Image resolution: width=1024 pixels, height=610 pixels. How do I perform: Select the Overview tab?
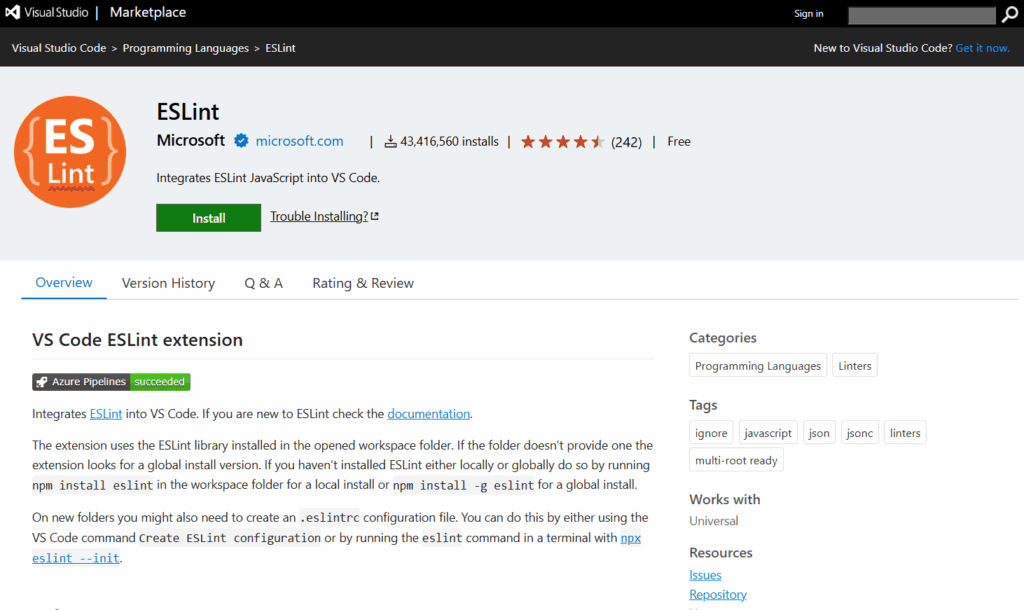[64, 283]
